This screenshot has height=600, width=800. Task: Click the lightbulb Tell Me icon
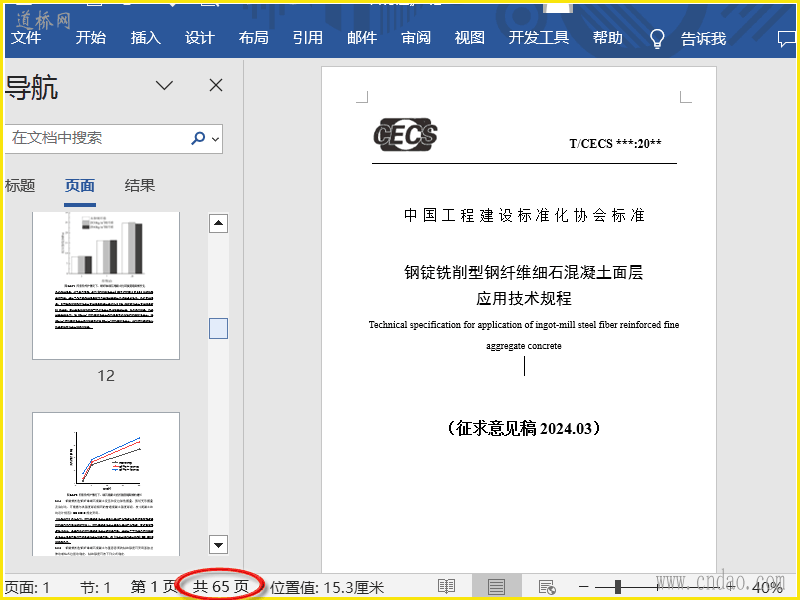click(657, 38)
